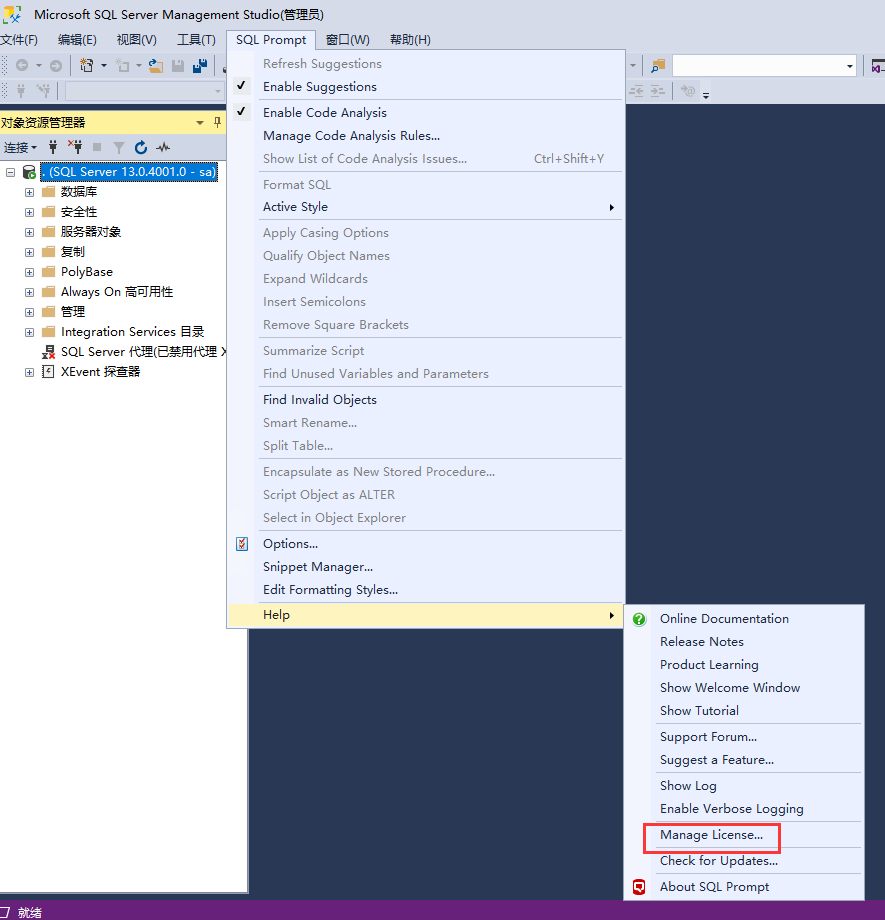Open the 连接 dropdown in Object Explorer
The image size is (885, 920).
coord(20,147)
